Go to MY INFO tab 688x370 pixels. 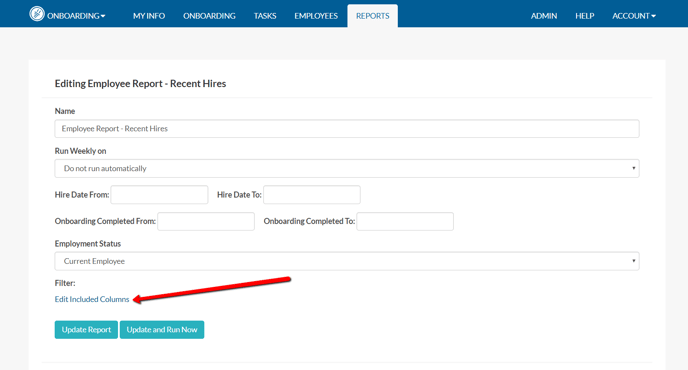[149, 16]
